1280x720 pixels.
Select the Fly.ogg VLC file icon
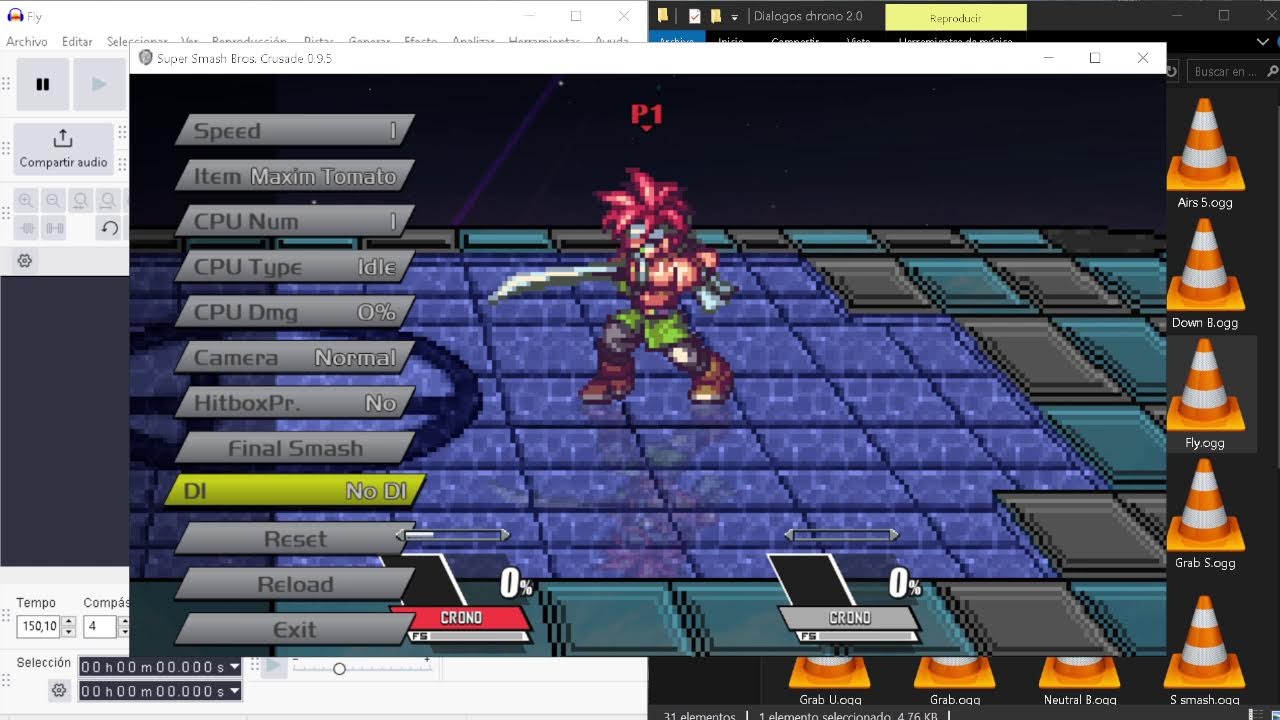click(x=1205, y=385)
